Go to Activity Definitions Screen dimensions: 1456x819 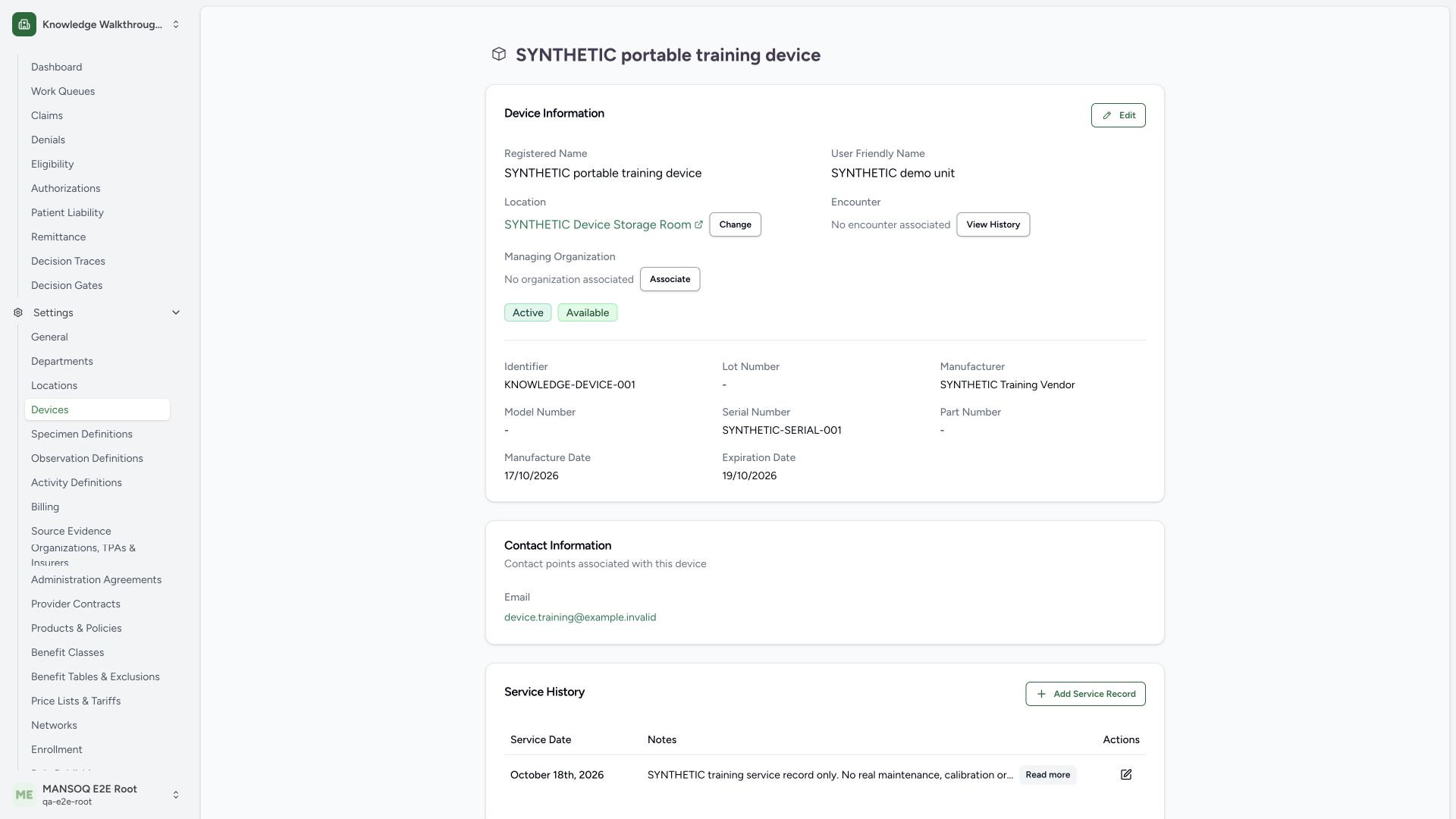97,482
